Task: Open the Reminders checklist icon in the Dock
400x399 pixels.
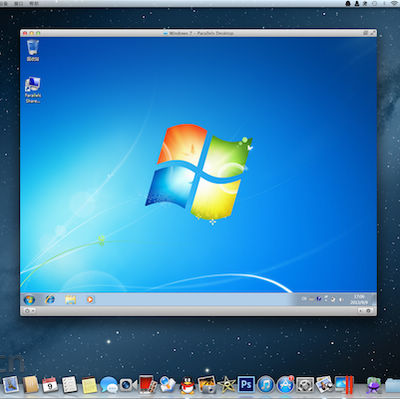Action: click(70, 385)
